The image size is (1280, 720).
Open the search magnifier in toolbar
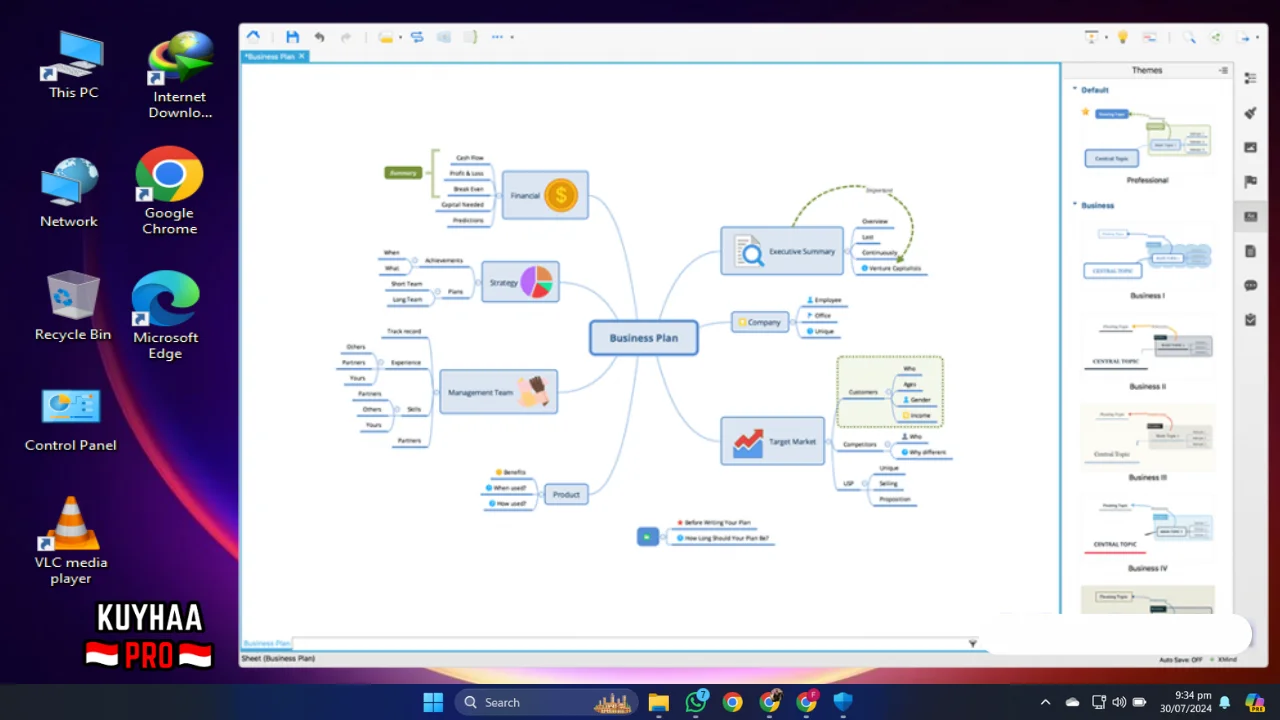tap(1189, 37)
